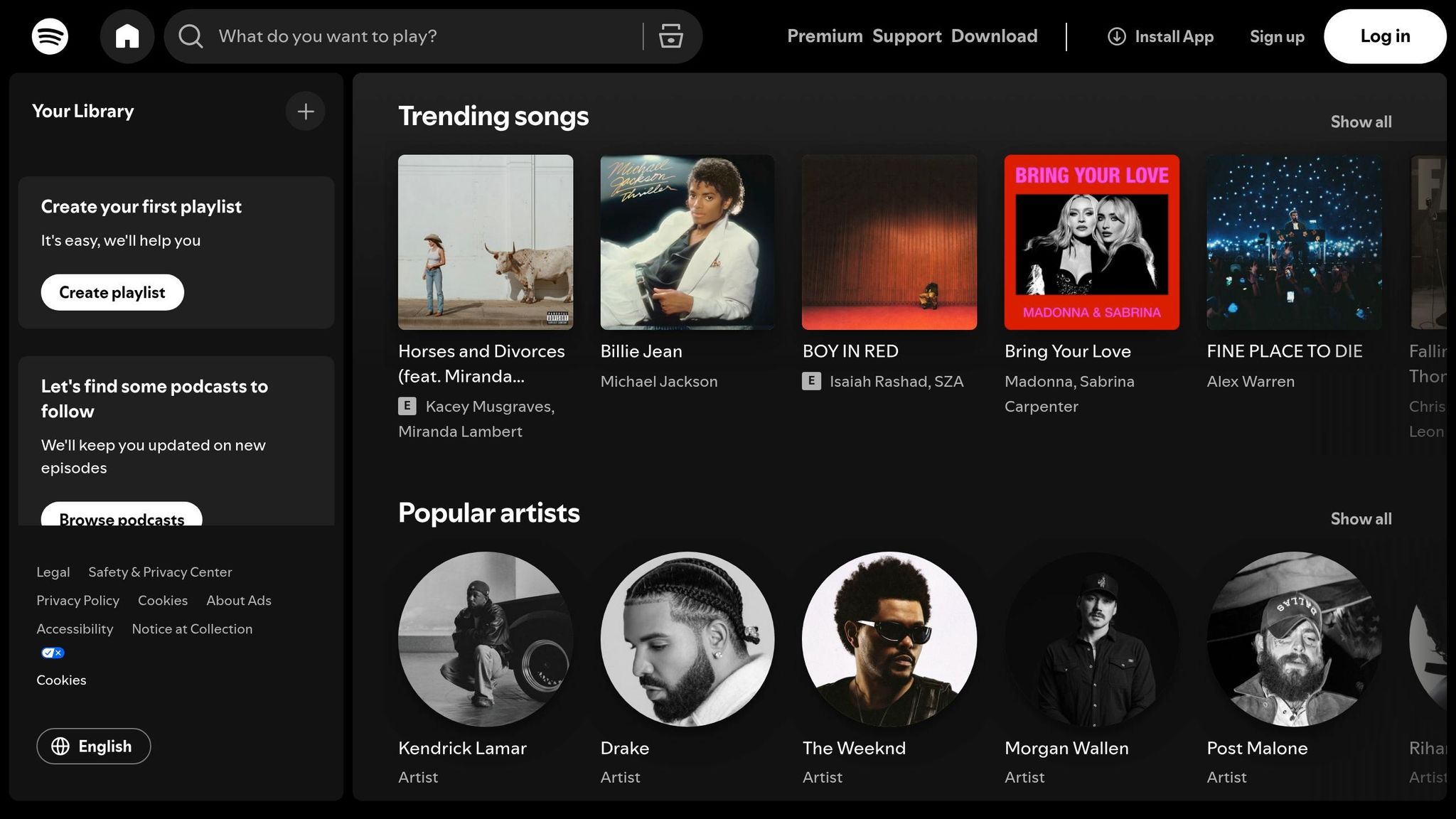Open Notice at Collection link

[192, 628]
